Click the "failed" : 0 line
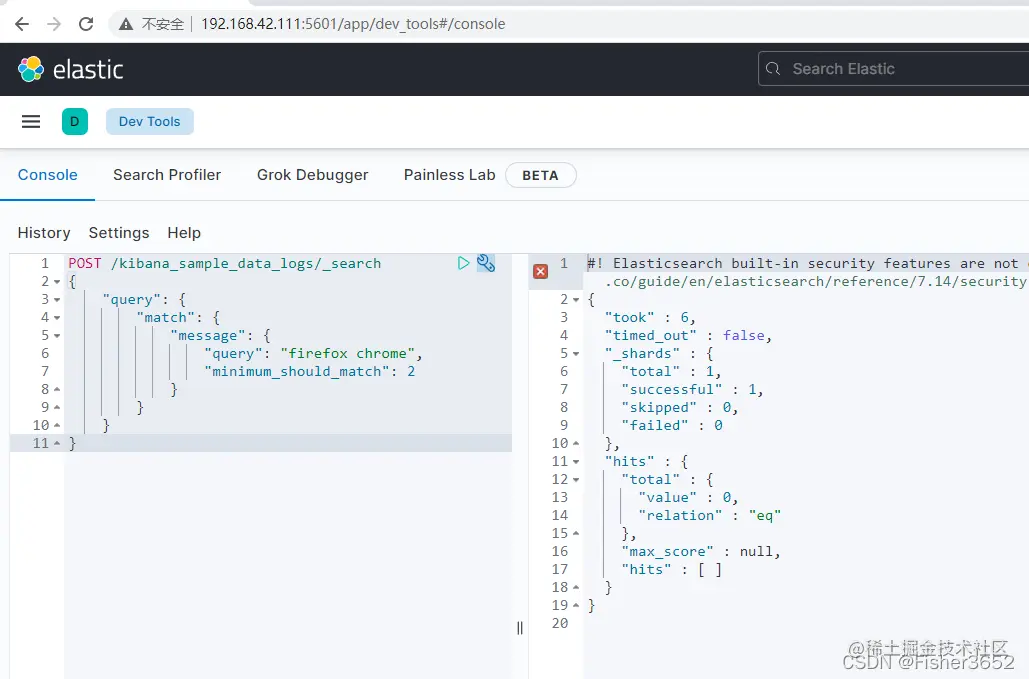Viewport: 1029px width, 679px height. coord(672,425)
